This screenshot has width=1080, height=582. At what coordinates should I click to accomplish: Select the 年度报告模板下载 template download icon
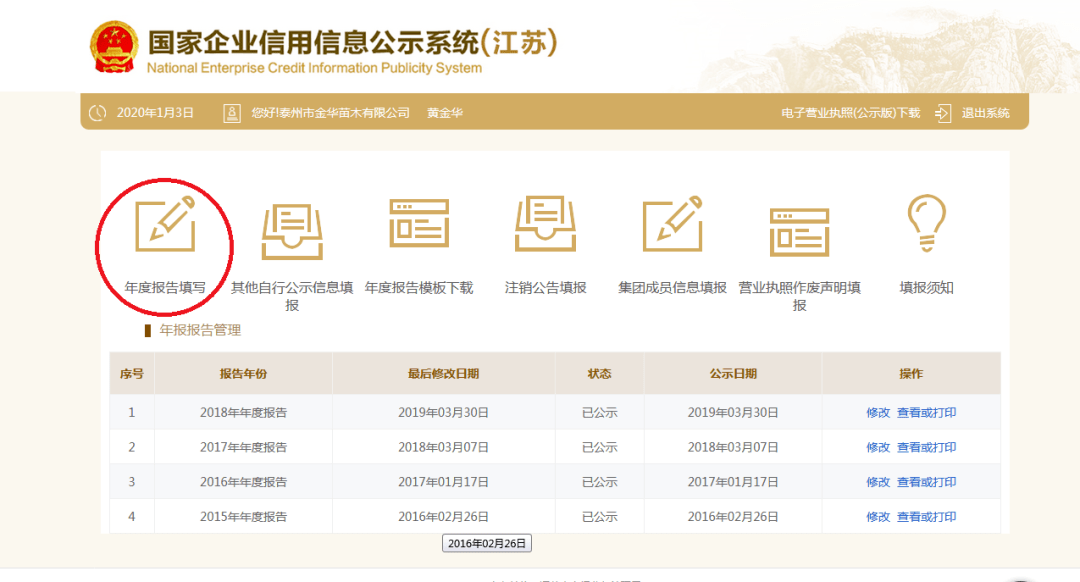pyautogui.click(x=419, y=228)
